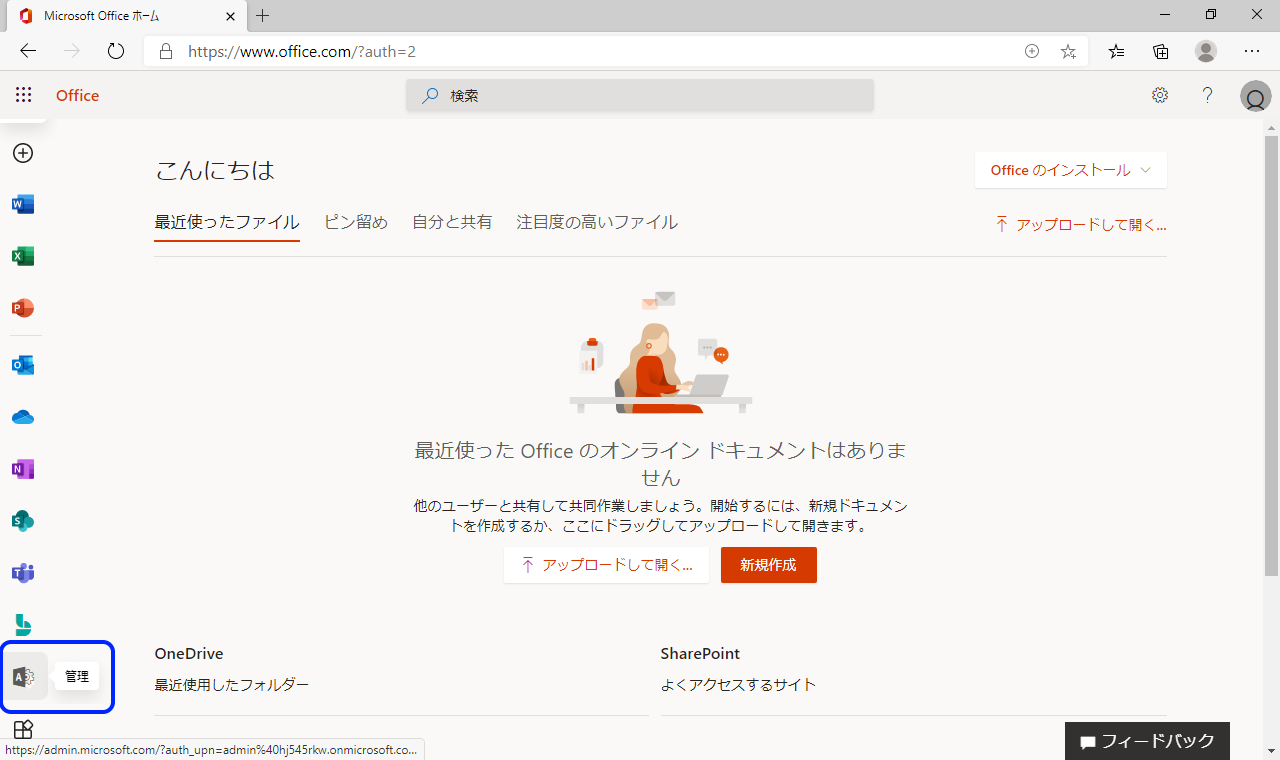Select the 最近使ったファイル tab
This screenshot has height=760, width=1280.
point(227,222)
